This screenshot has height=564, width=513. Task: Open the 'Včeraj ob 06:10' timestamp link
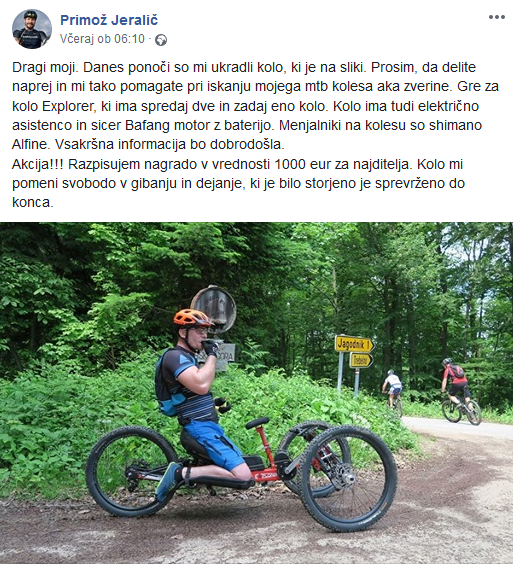102,39
